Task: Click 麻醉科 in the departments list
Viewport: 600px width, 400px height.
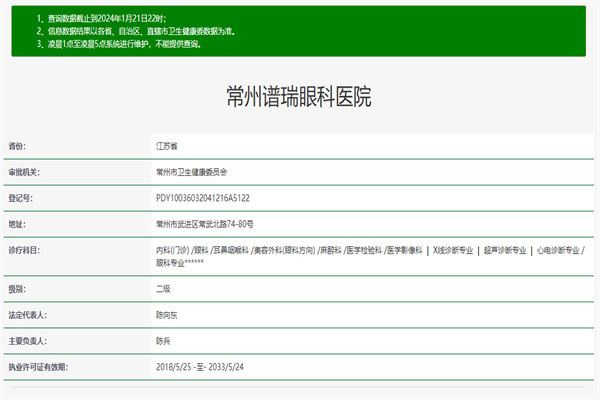Action: click(331, 250)
